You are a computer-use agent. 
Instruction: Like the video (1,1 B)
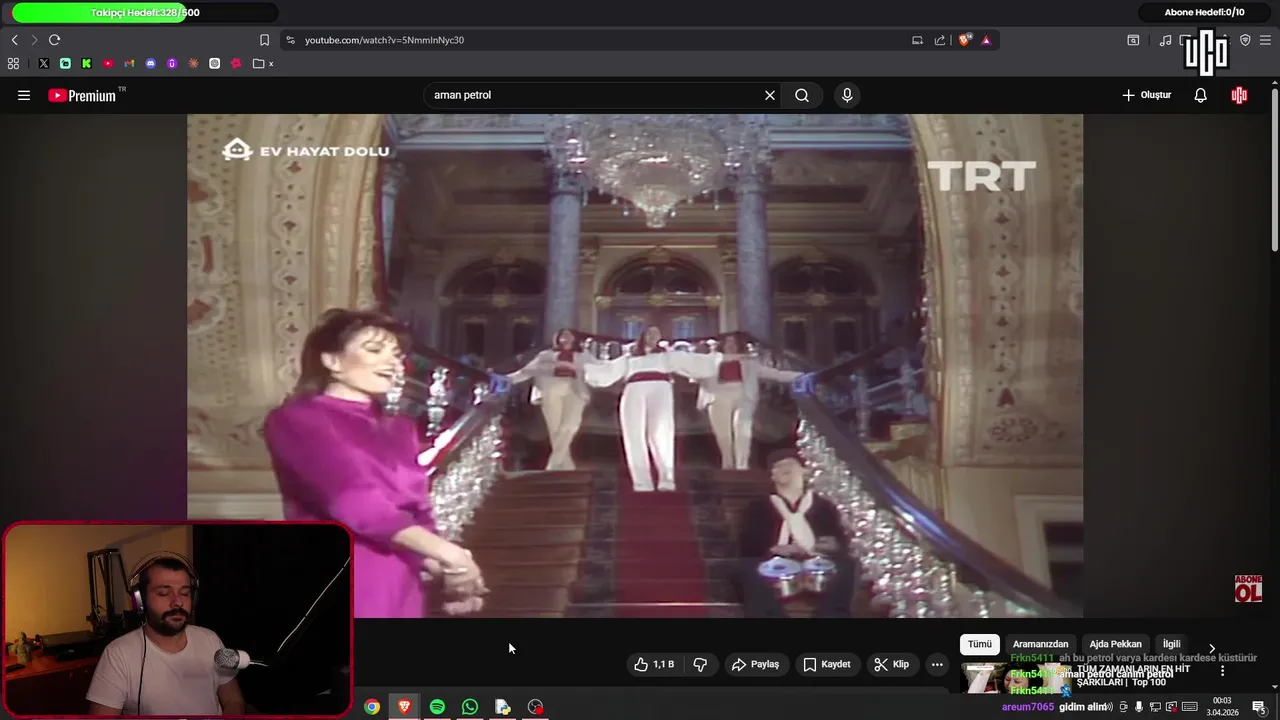coord(654,664)
